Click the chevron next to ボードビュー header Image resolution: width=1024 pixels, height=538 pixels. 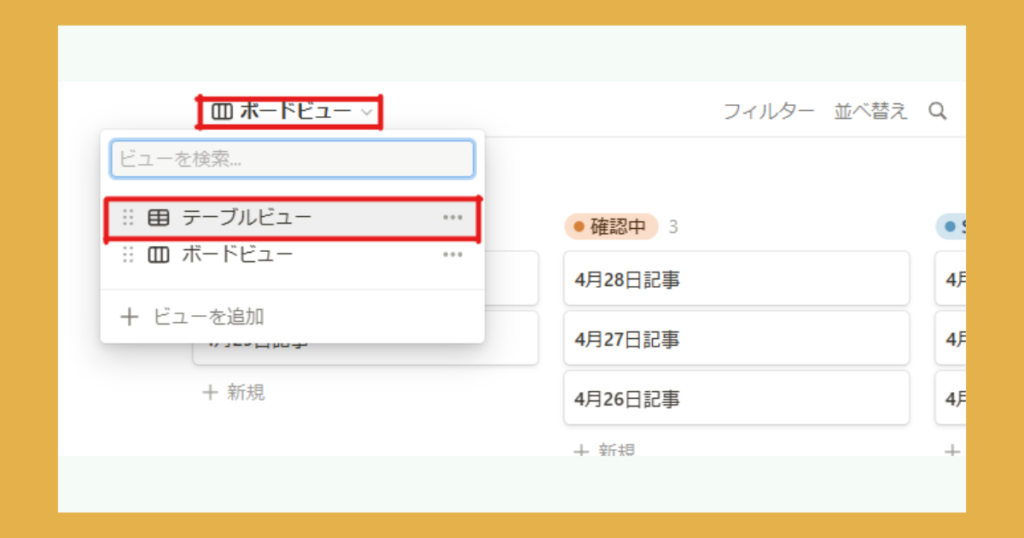pyautogui.click(x=367, y=113)
